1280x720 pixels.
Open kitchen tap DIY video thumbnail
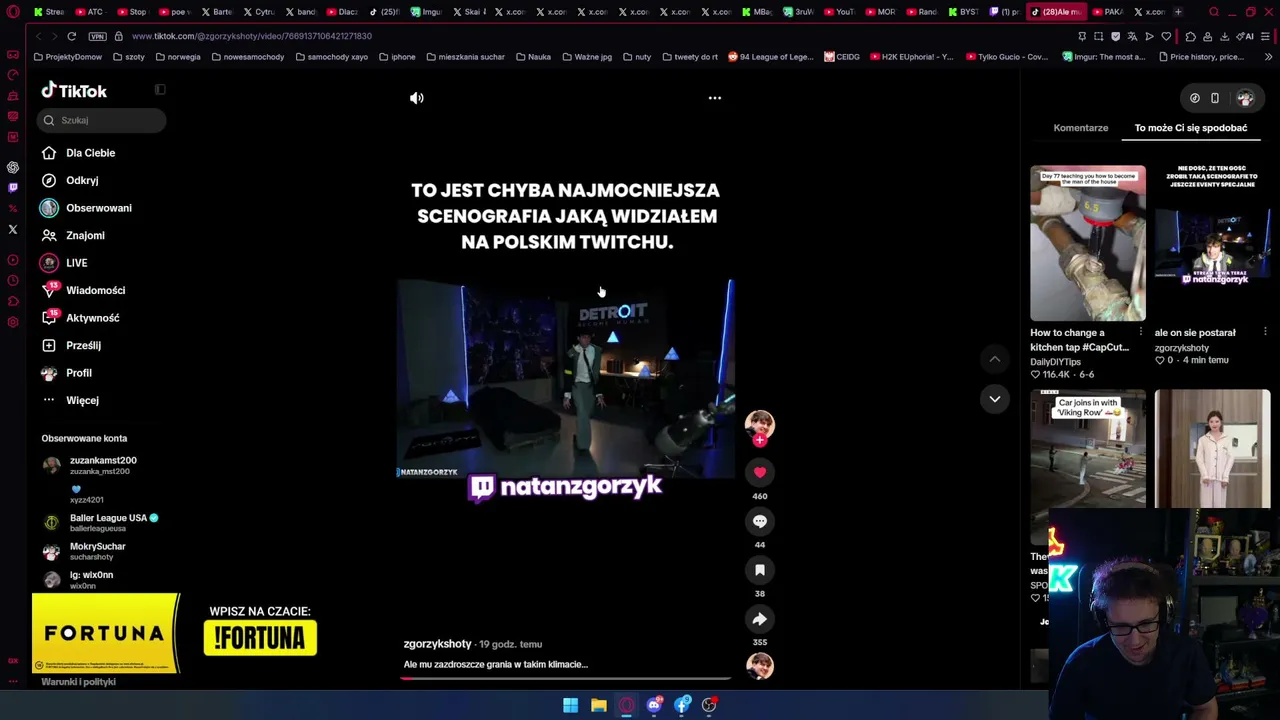click(x=1088, y=243)
